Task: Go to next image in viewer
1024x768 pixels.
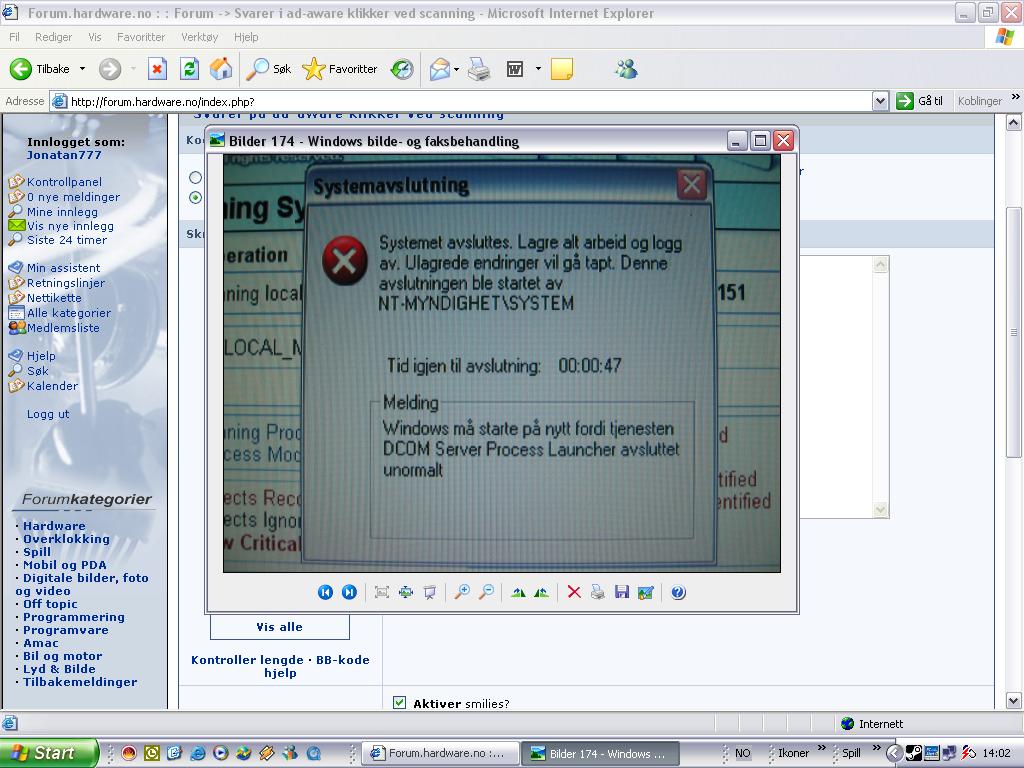Action: (349, 592)
